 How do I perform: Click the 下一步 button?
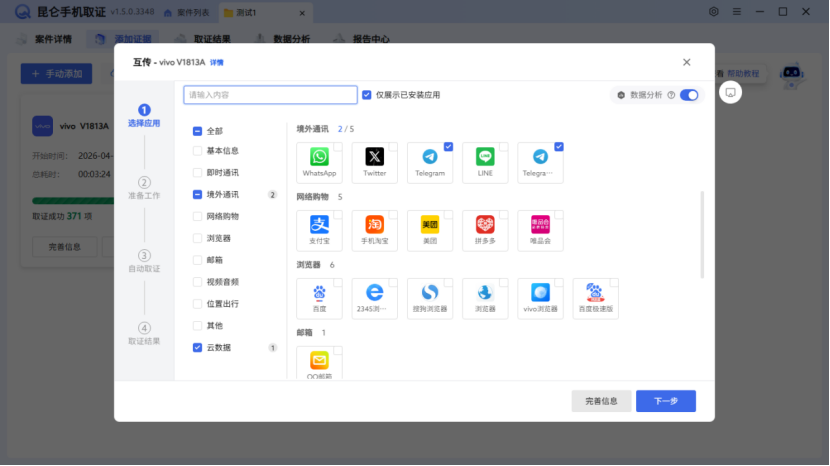[665, 401]
